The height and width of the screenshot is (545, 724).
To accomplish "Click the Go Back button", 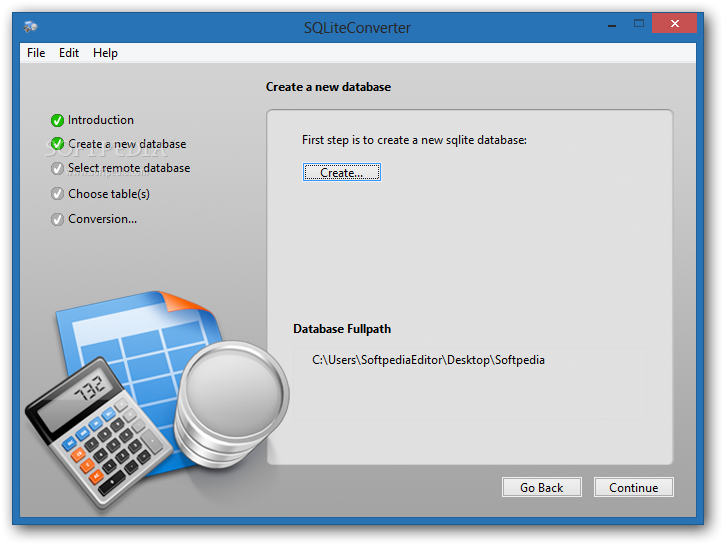I will pyautogui.click(x=542, y=487).
